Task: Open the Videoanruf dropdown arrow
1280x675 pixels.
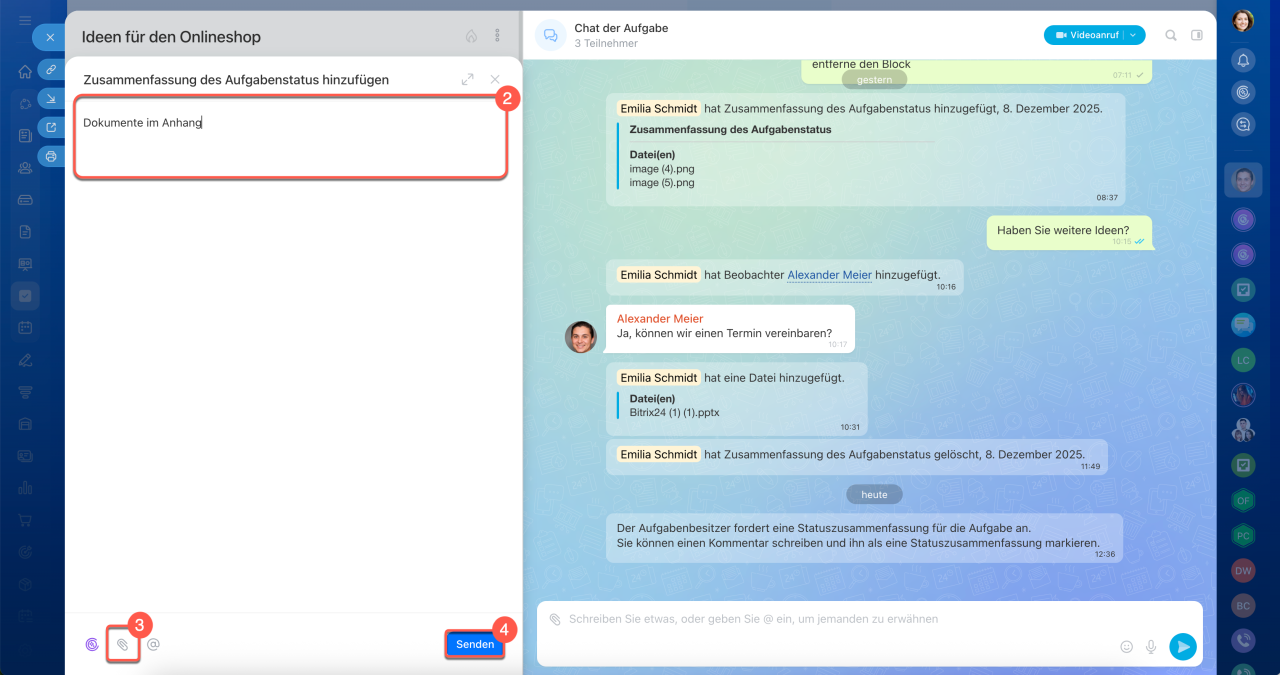Action: (x=1135, y=35)
